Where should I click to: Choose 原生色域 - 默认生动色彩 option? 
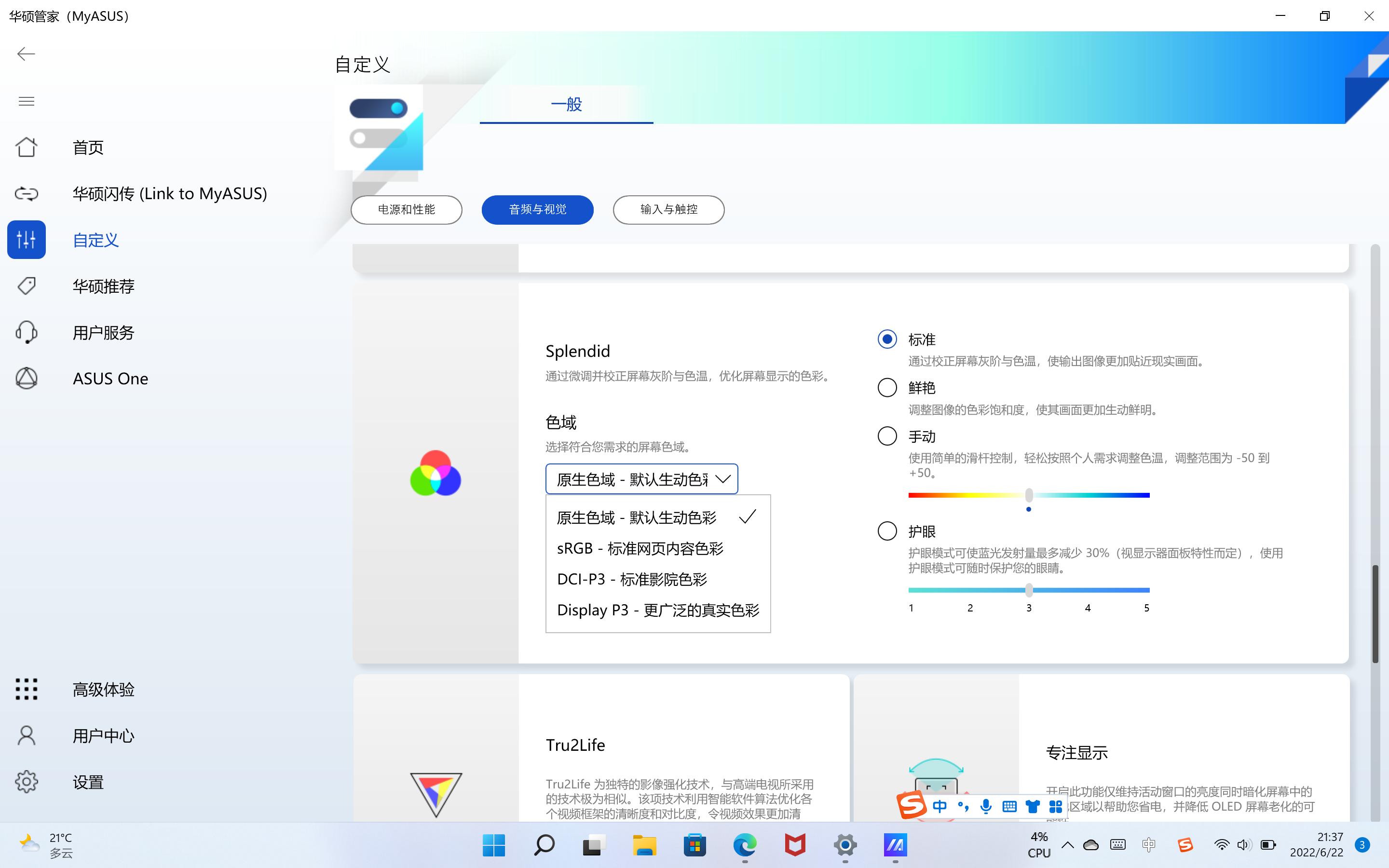tap(658, 517)
